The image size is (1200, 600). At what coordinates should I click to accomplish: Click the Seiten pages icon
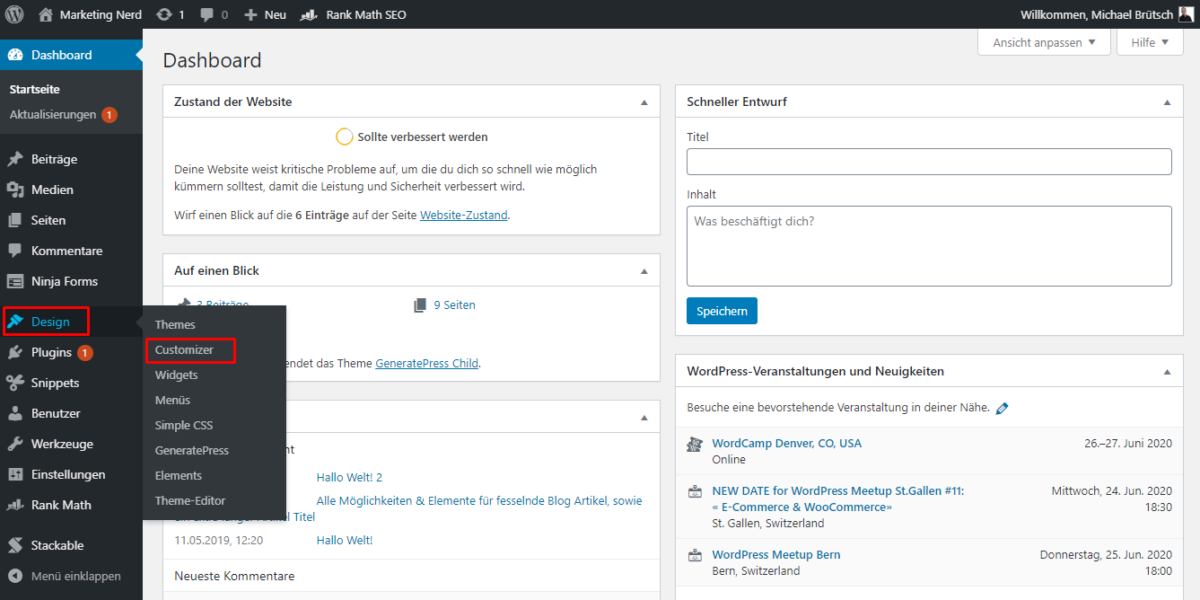[15, 220]
